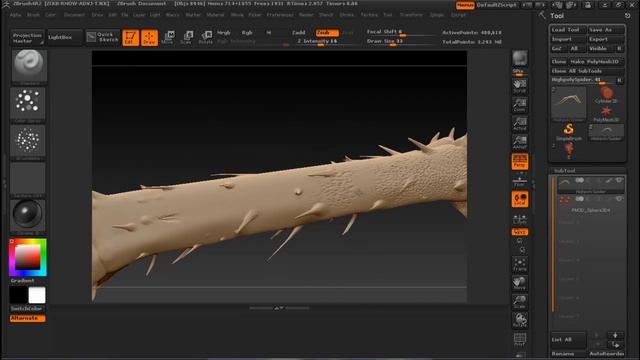Screen dimensions: 640x360
Task: Toggle the L.Sym button
Action: pos(520,219)
